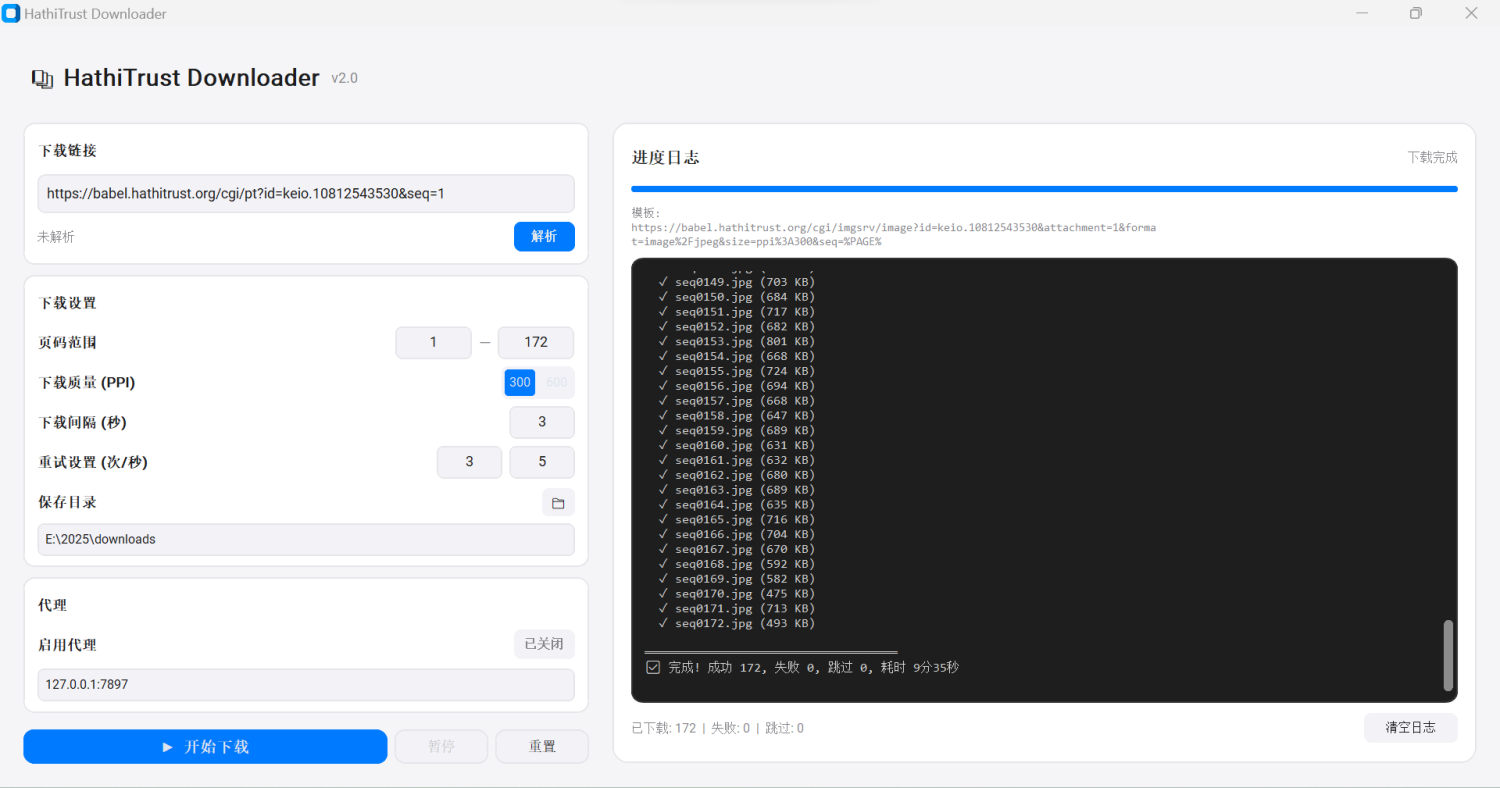The width and height of the screenshot is (1500, 788).
Task: Click log line seq0159.jpg (689 KB)
Action: [737, 431]
